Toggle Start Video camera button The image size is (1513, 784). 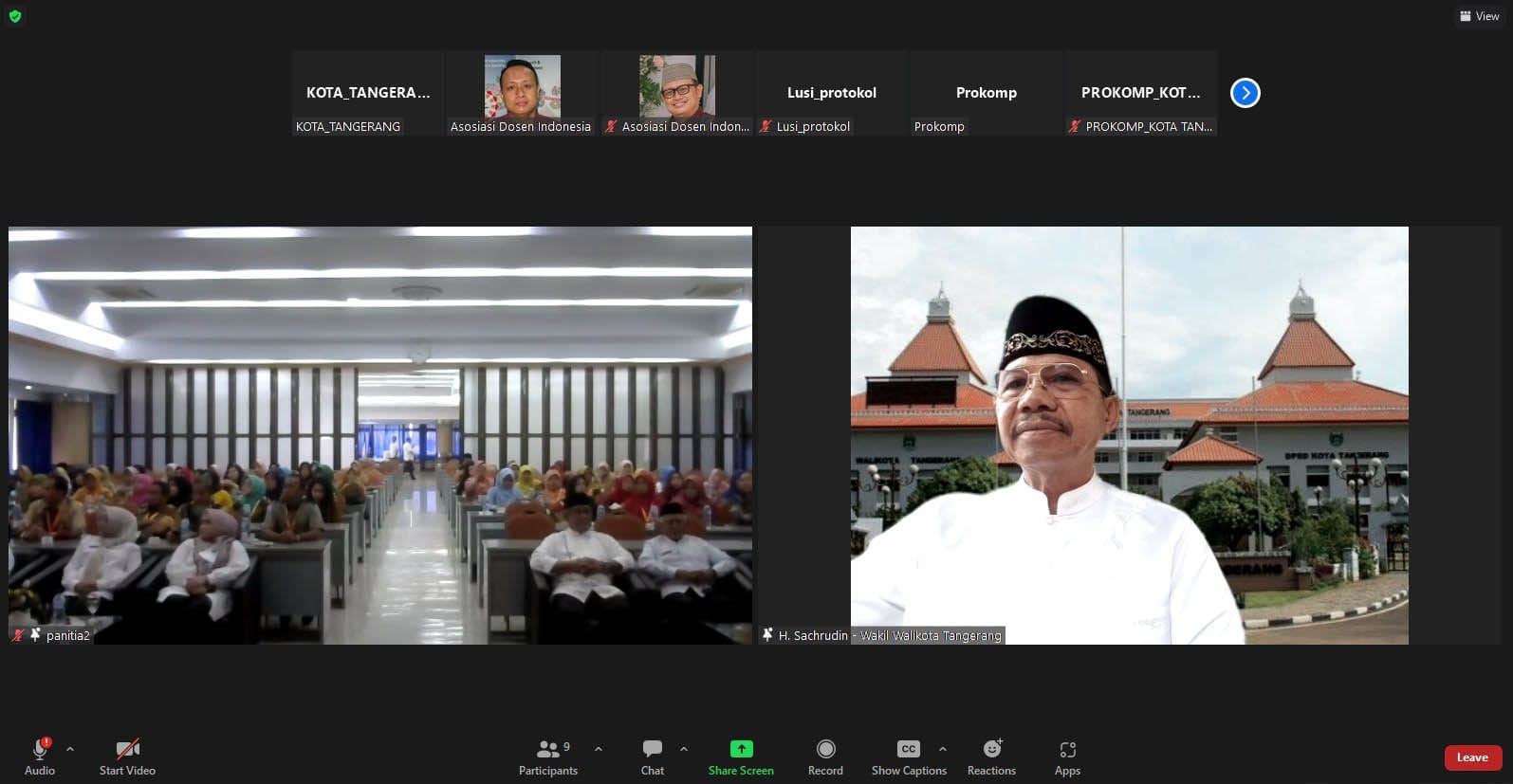(127, 757)
